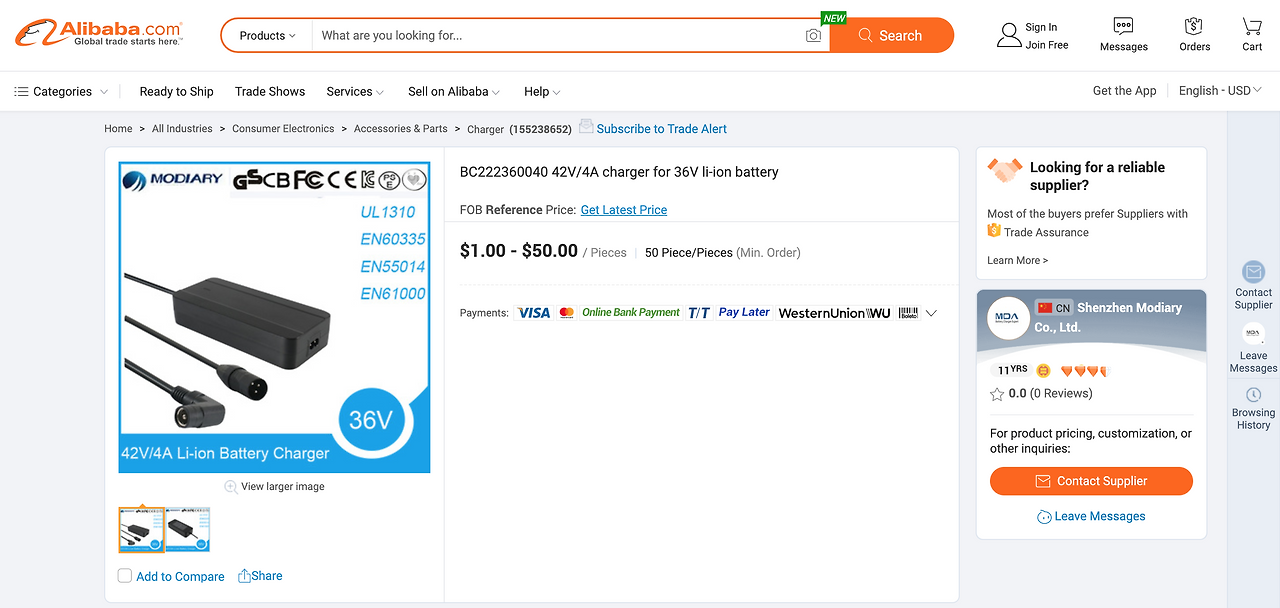This screenshot has height=608, width=1280.
Task: Click the T/T payment icon
Action: (699, 313)
